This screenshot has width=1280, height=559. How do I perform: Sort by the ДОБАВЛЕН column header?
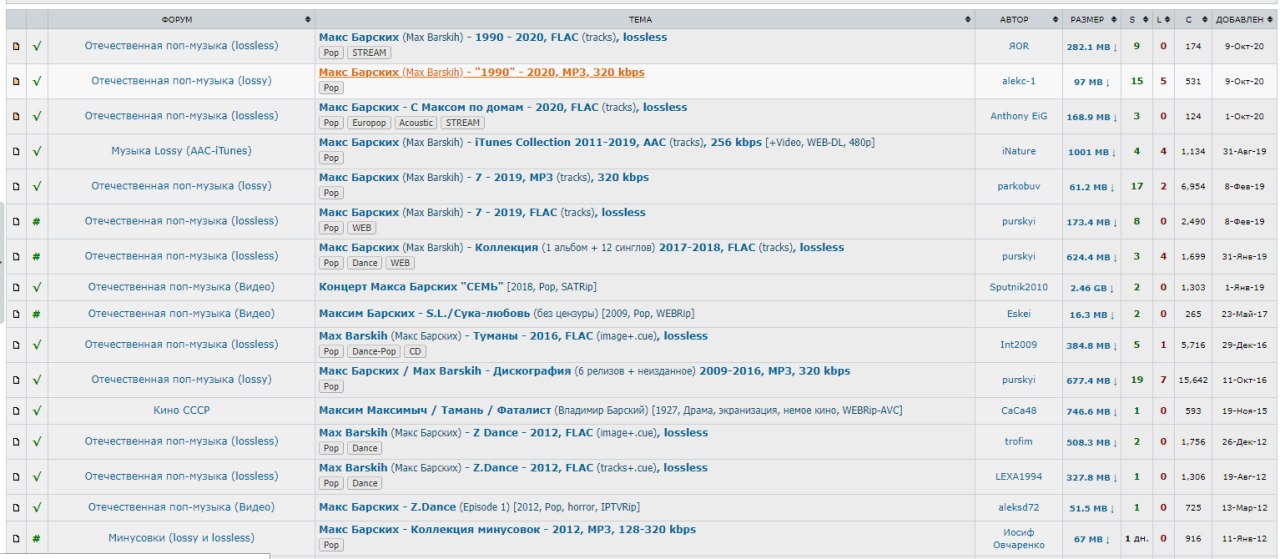click(1244, 19)
